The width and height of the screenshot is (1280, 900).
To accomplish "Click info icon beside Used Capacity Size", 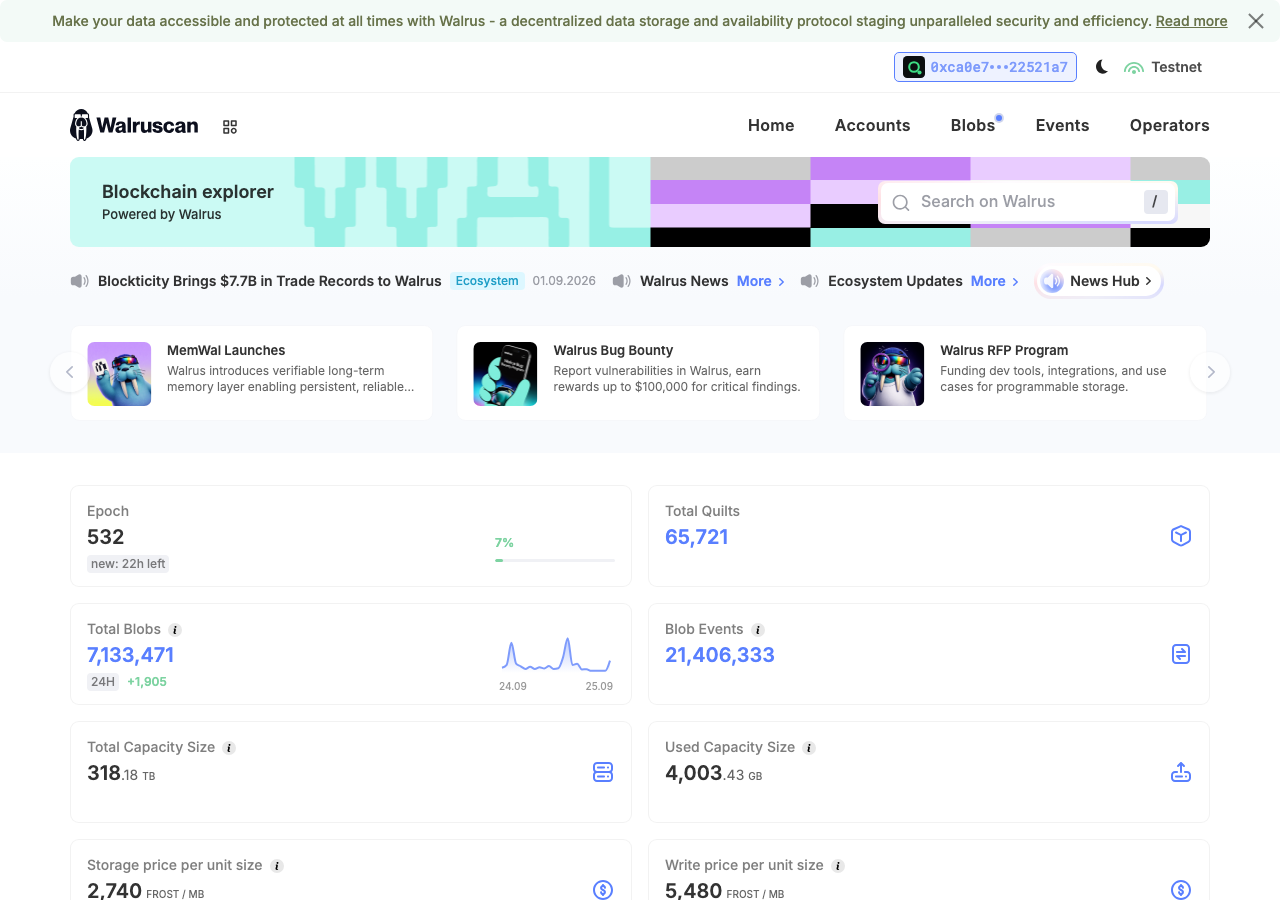I will (809, 748).
